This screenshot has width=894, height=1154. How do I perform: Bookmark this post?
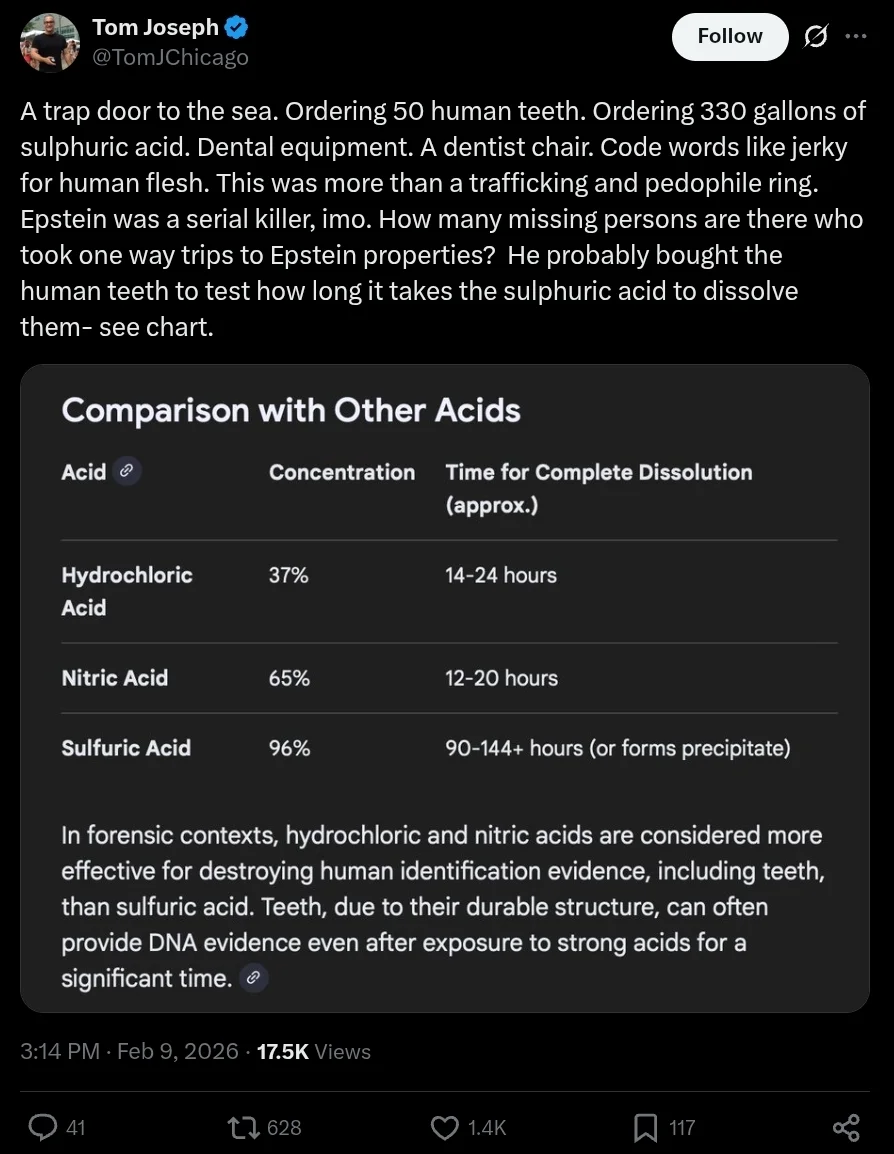[x=645, y=1128]
